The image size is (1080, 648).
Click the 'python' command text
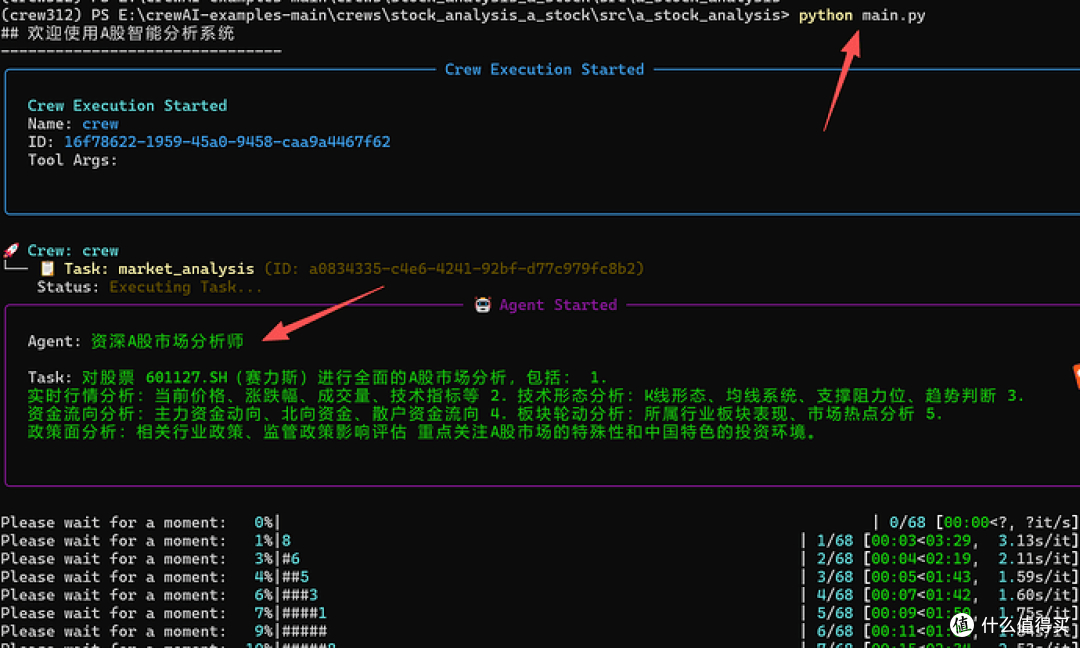tap(825, 15)
